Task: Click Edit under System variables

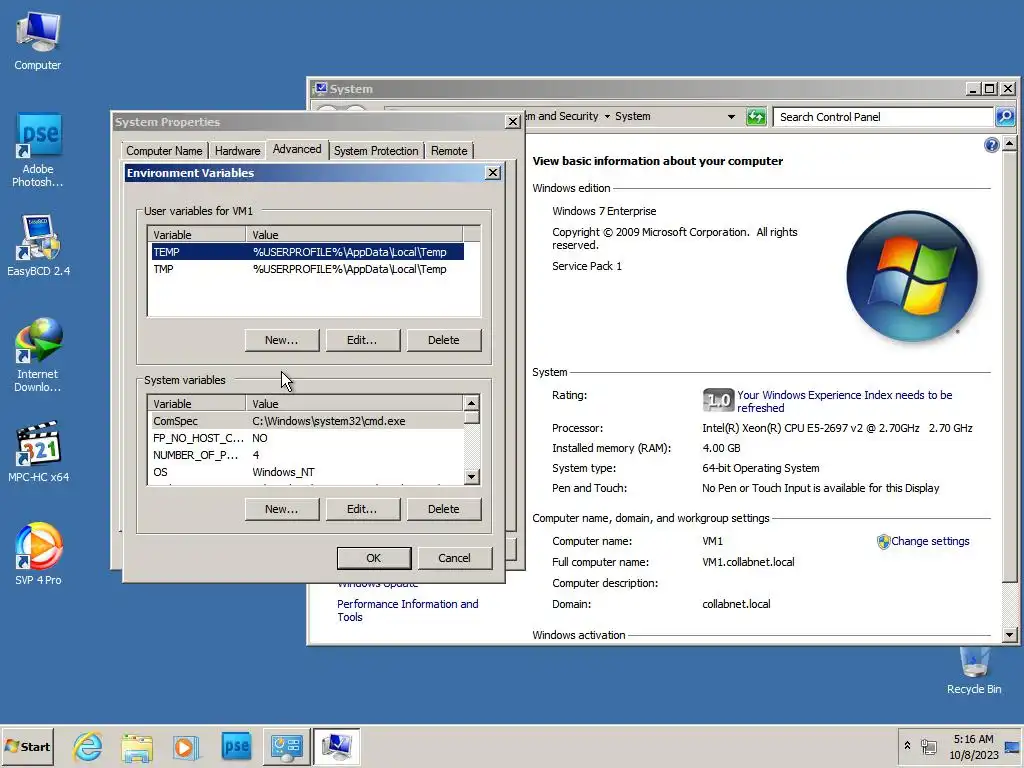Action: pyautogui.click(x=362, y=509)
